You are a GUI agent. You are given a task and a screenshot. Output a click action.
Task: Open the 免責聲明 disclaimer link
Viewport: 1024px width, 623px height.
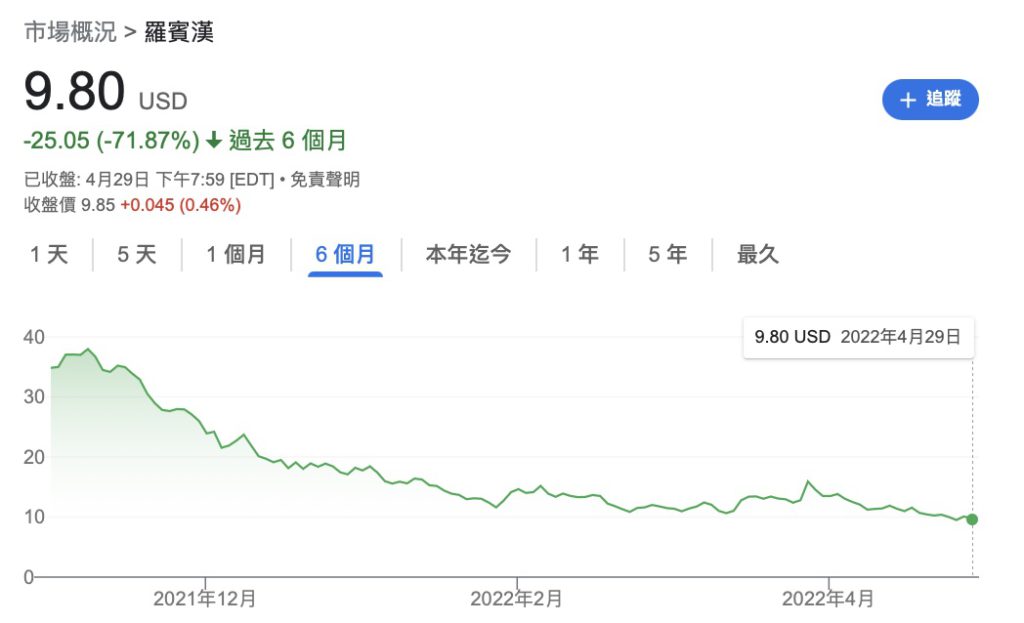pyautogui.click(x=327, y=181)
